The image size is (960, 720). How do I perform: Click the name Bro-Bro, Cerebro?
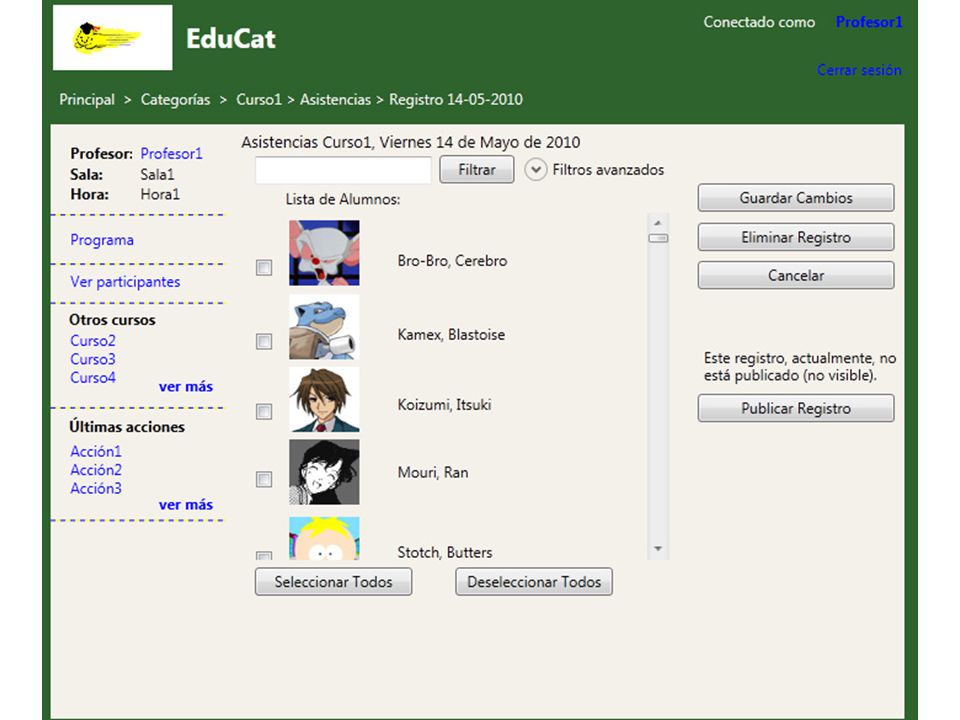point(452,261)
